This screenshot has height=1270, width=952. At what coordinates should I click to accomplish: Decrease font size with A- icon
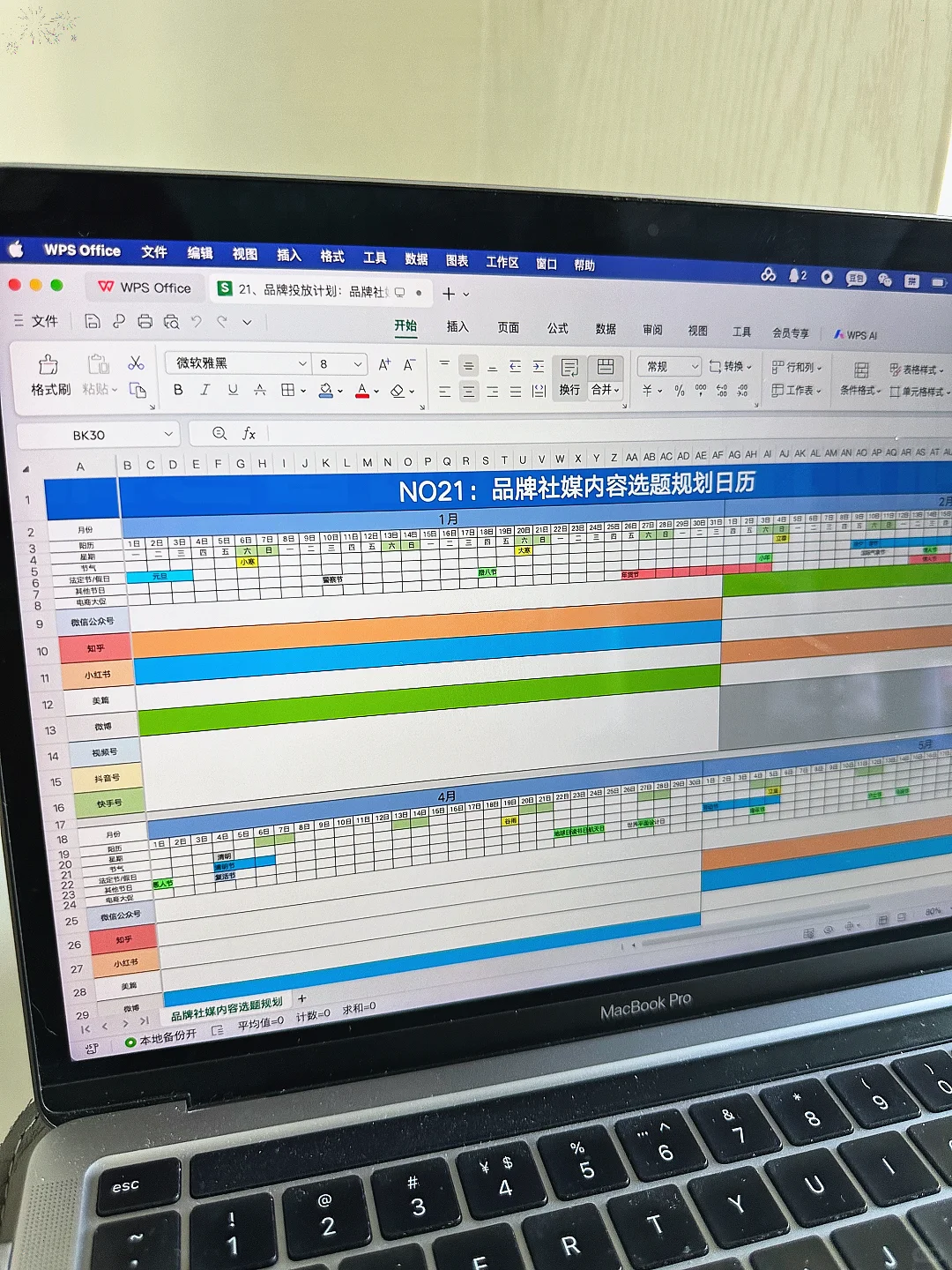[x=409, y=364]
